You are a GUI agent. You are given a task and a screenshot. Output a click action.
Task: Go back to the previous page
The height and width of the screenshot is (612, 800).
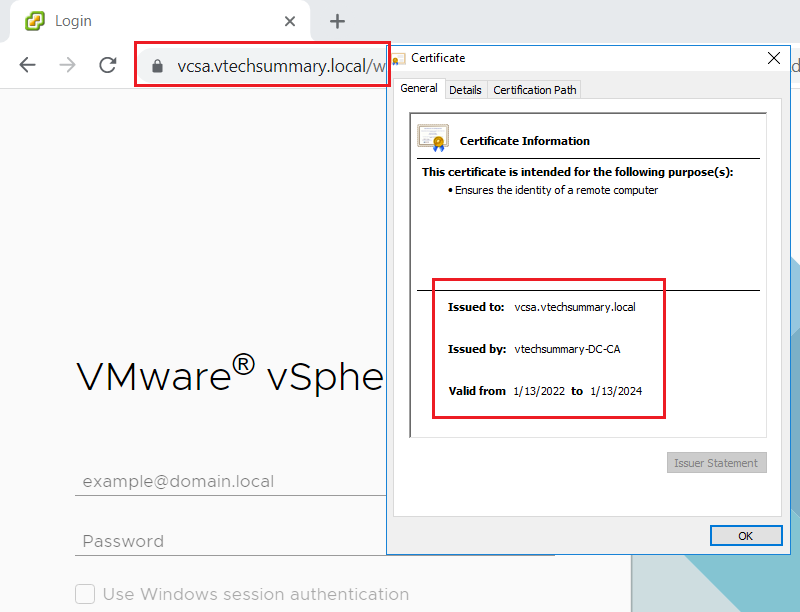point(27,65)
